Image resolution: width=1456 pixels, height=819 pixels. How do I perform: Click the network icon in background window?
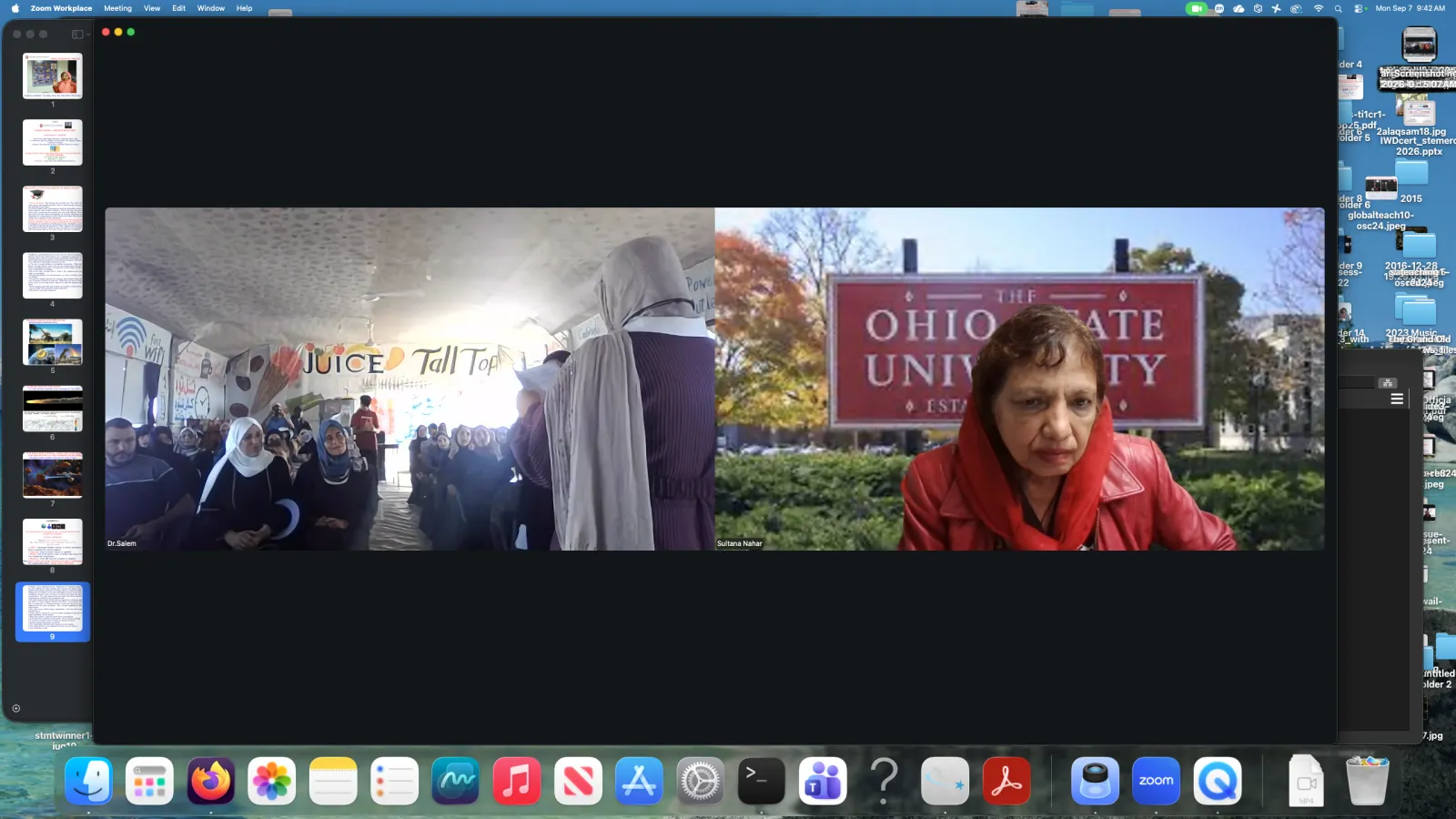tap(1387, 383)
